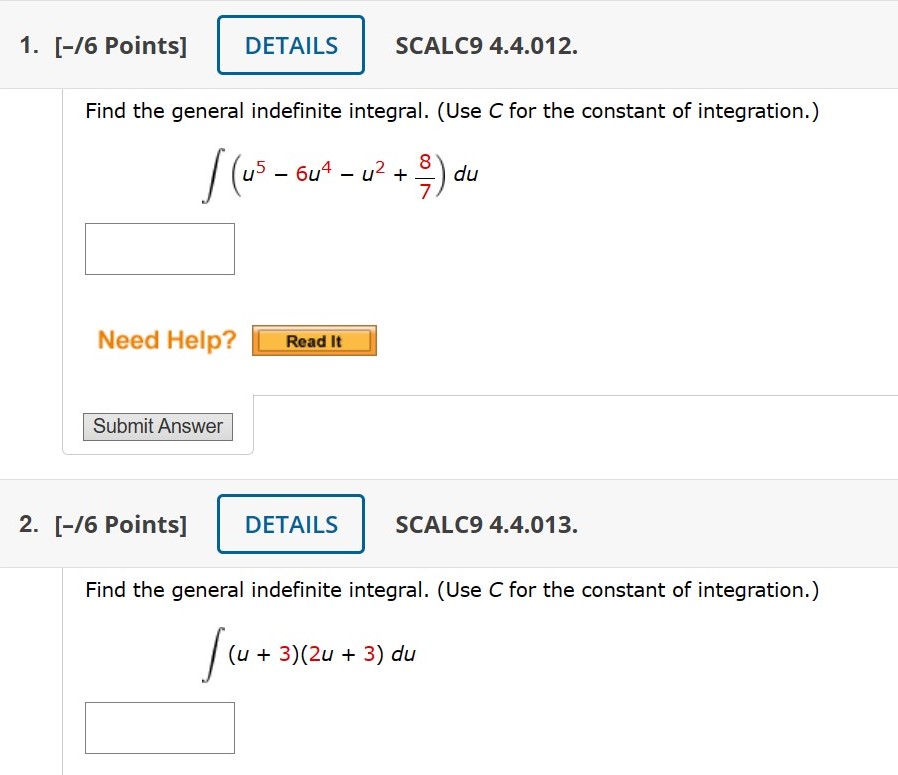Screen dimensions: 898x775
Task: Click the answer box for question 1
Action: pos(159,248)
